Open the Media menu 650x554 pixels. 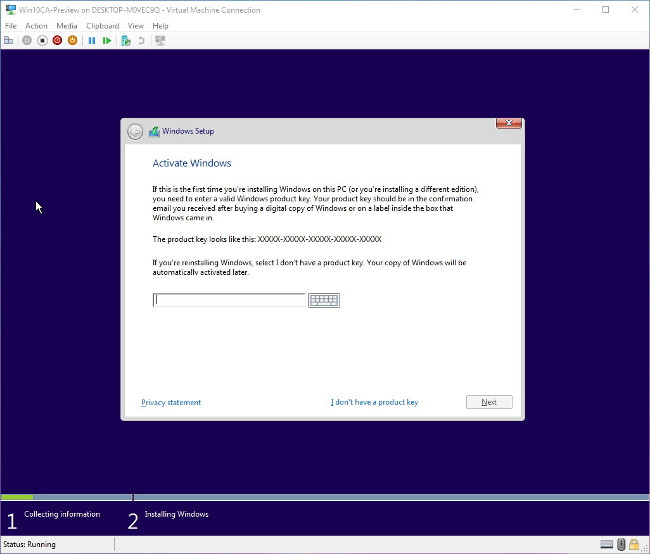[x=67, y=26]
